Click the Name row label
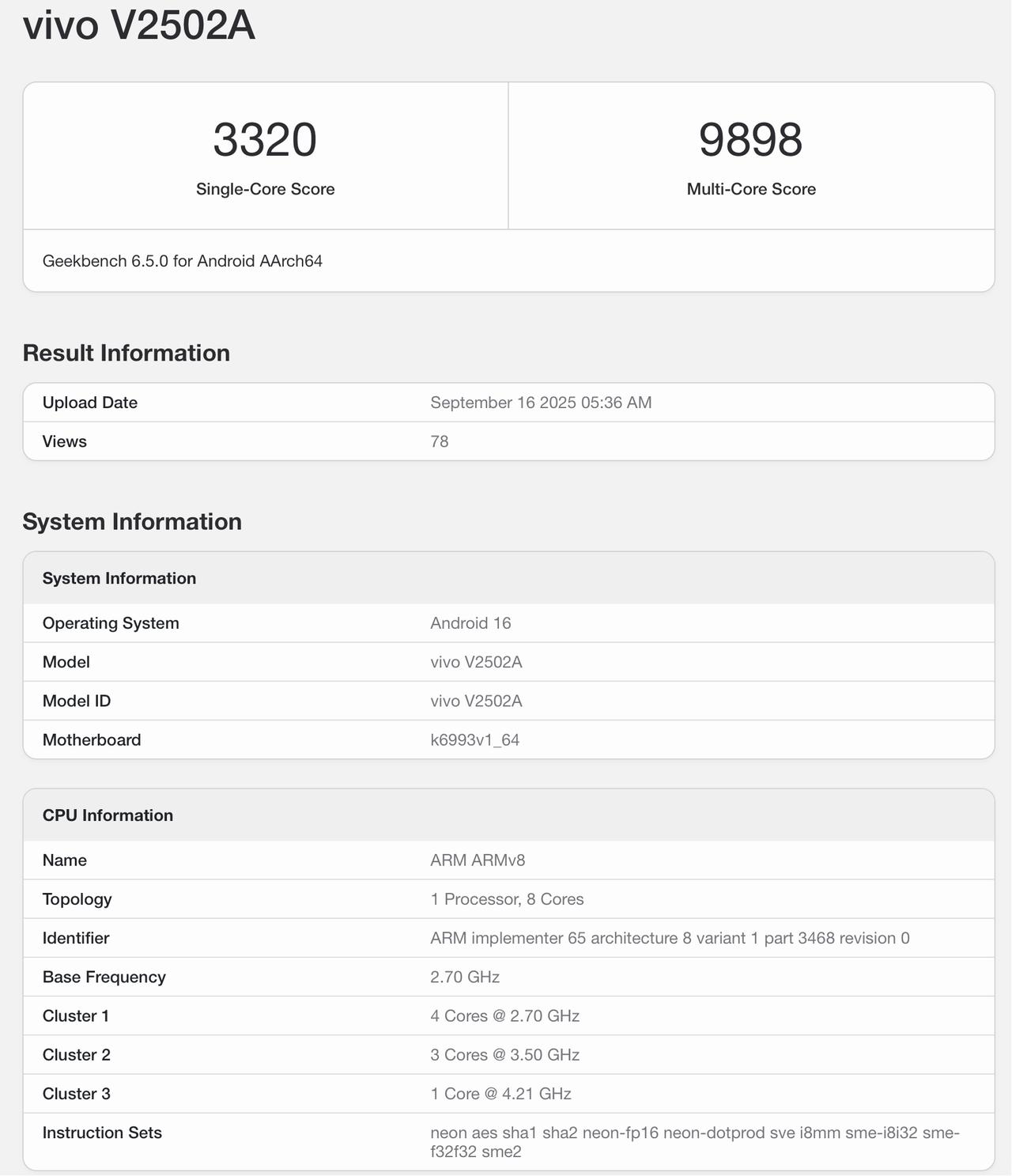The image size is (1012, 1176). (x=65, y=860)
